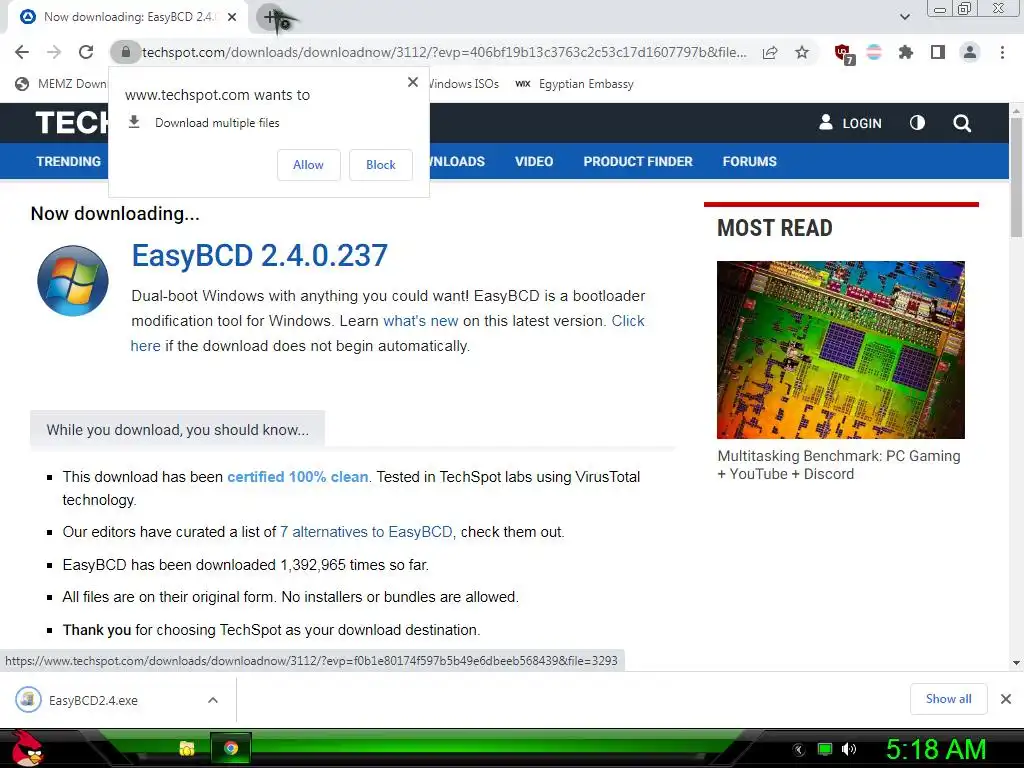Image resolution: width=1024 pixels, height=768 pixels.
Task: Click the TechSpot site logo
Action: [x=72, y=123]
